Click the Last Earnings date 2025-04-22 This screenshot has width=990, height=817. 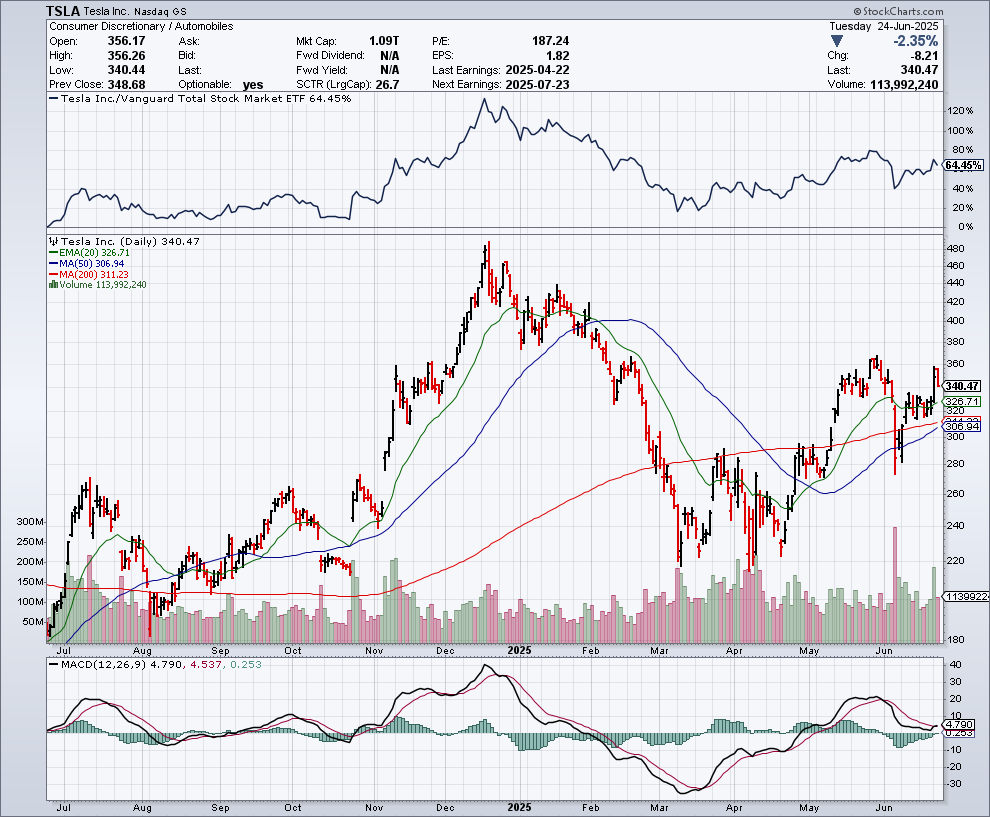pos(537,70)
